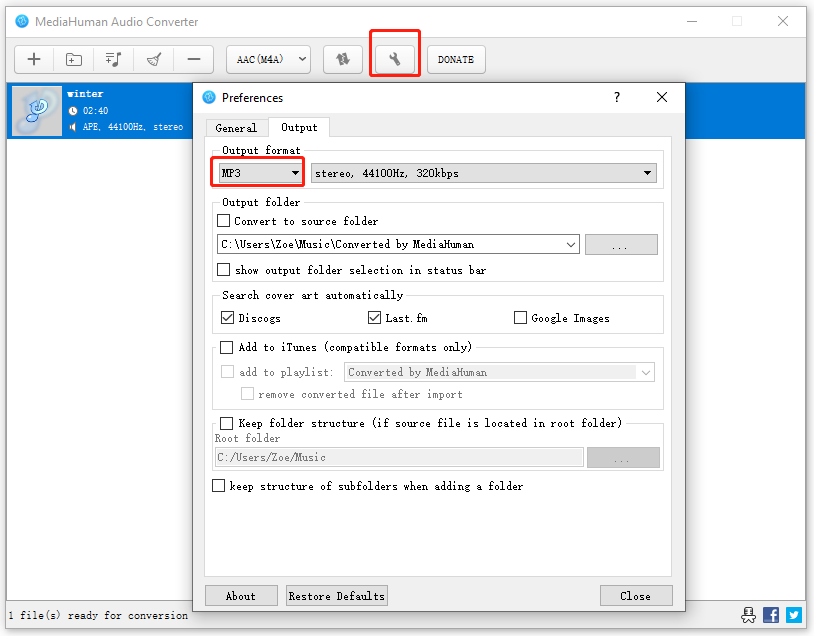The image size is (814, 636).
Task: Check Add to iTunes option
Action: pos(227,347)
